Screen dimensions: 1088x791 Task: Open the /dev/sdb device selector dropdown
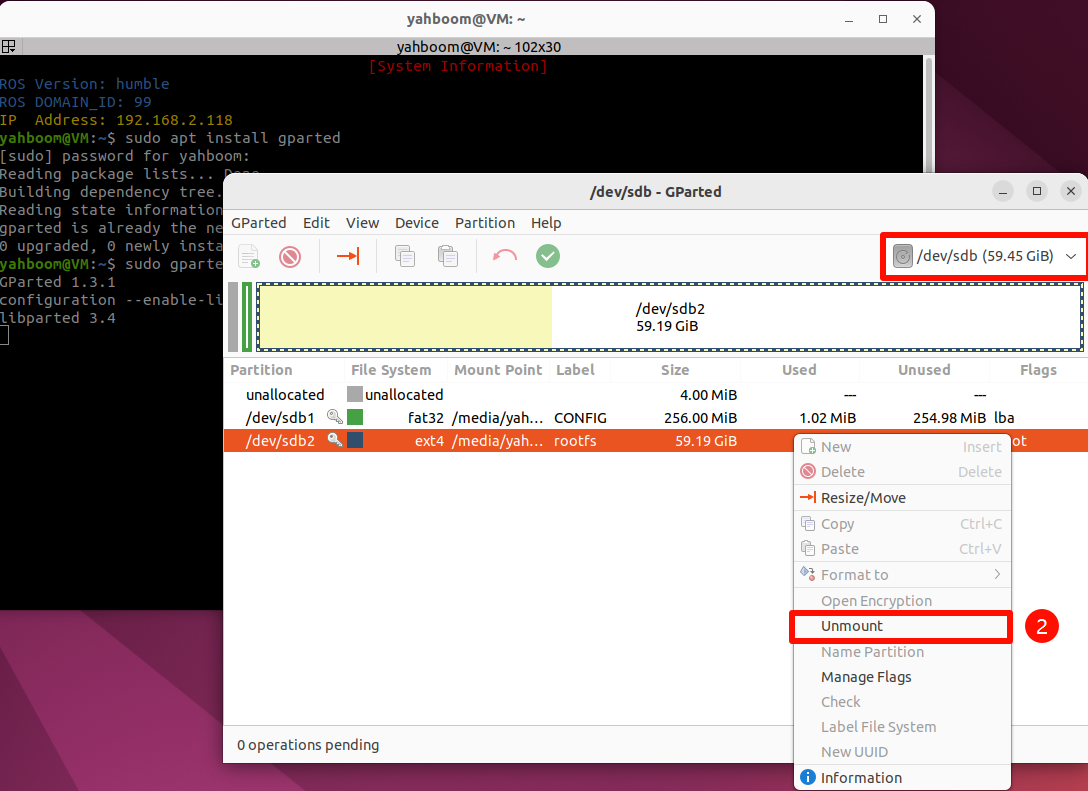[x=985, y=256]
